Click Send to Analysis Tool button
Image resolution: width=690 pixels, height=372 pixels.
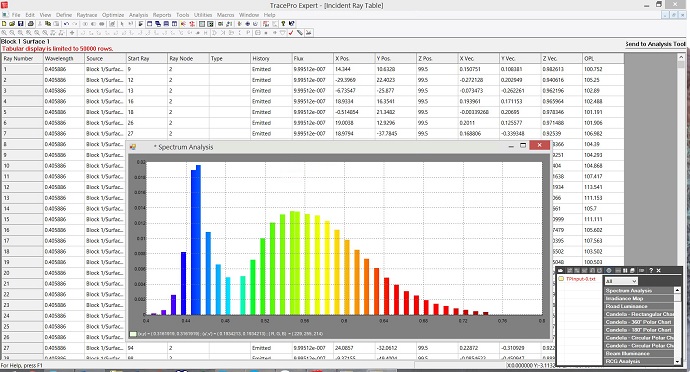pos(655,44)
